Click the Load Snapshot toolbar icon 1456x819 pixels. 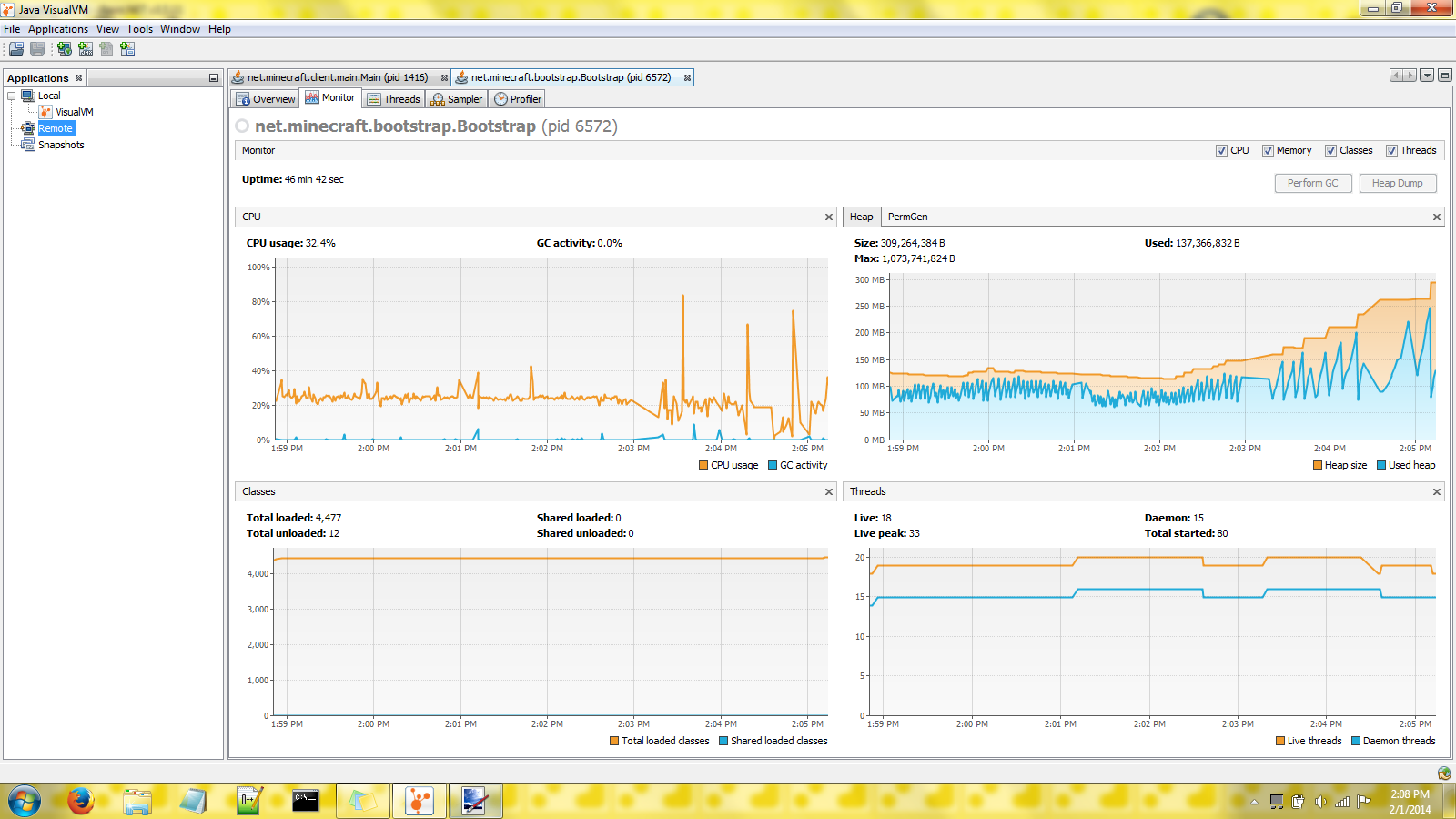pyautogui.click(x=16, y=49)
